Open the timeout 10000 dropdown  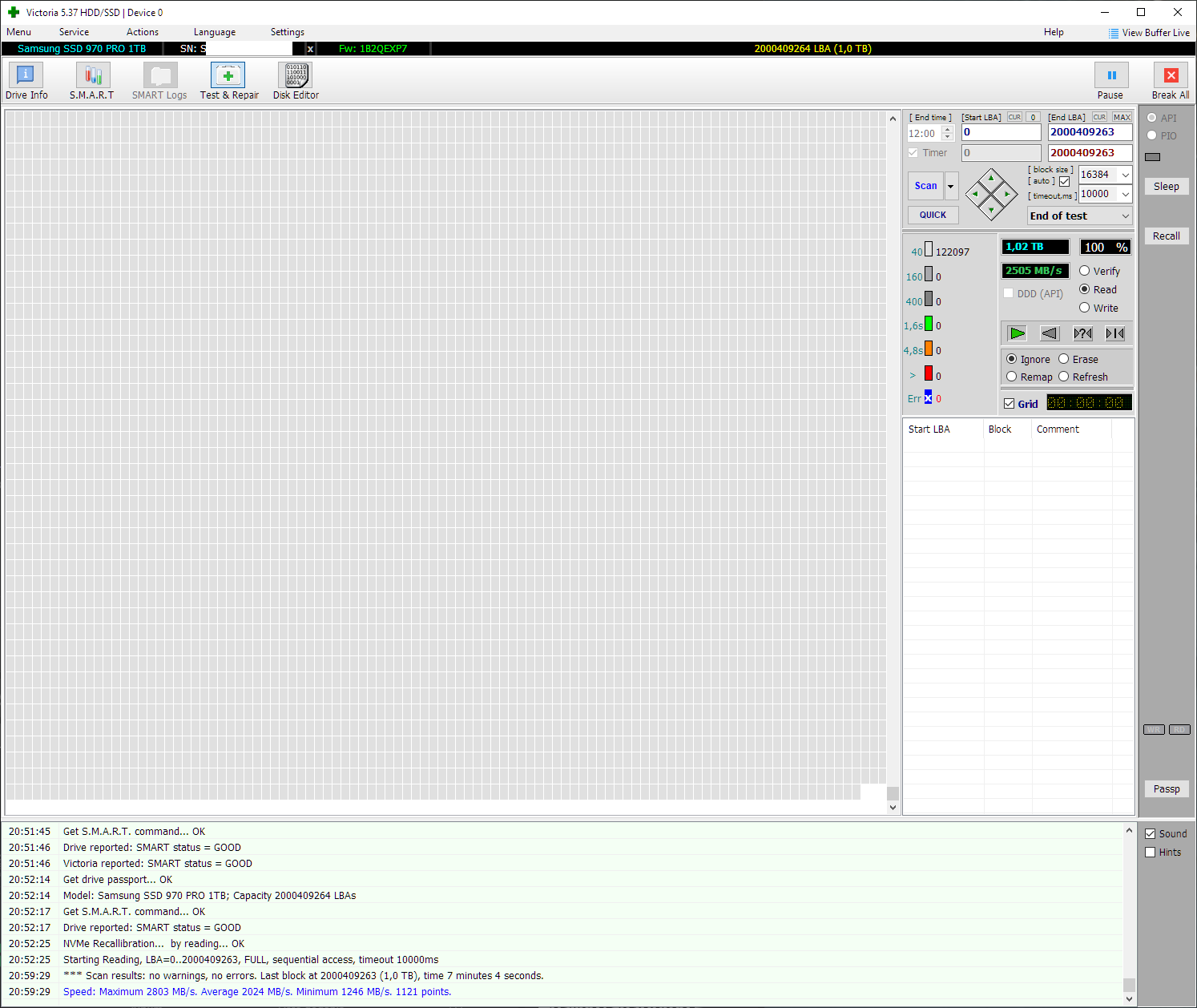[1126, 194]
